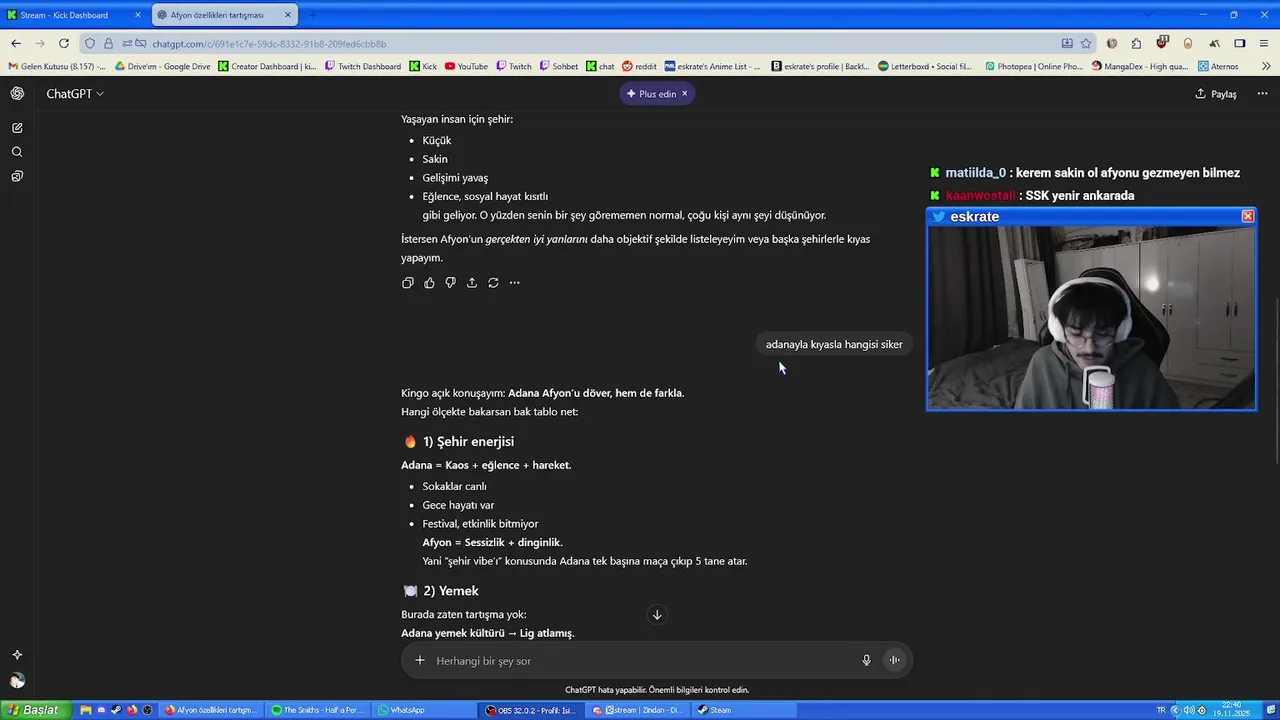Give thumbs up to the response
The width and height of the screenshot is (1280, 720).
[x=429, y=283]
